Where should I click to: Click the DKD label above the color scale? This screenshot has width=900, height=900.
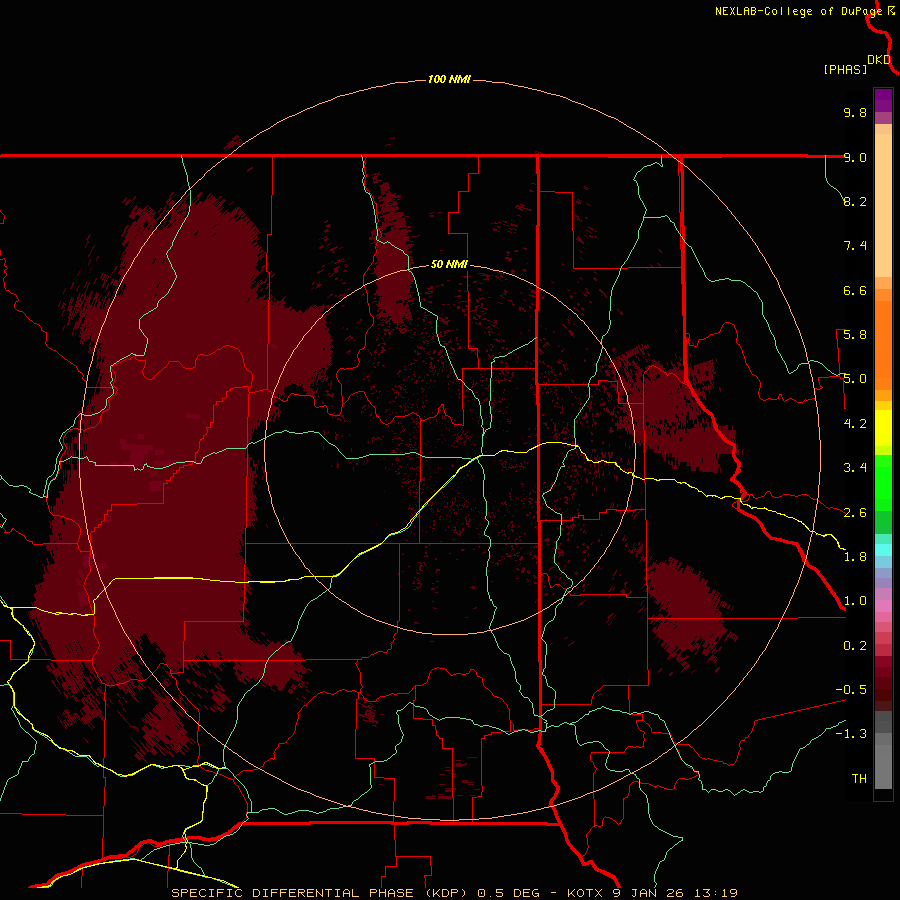click(879, 60)
